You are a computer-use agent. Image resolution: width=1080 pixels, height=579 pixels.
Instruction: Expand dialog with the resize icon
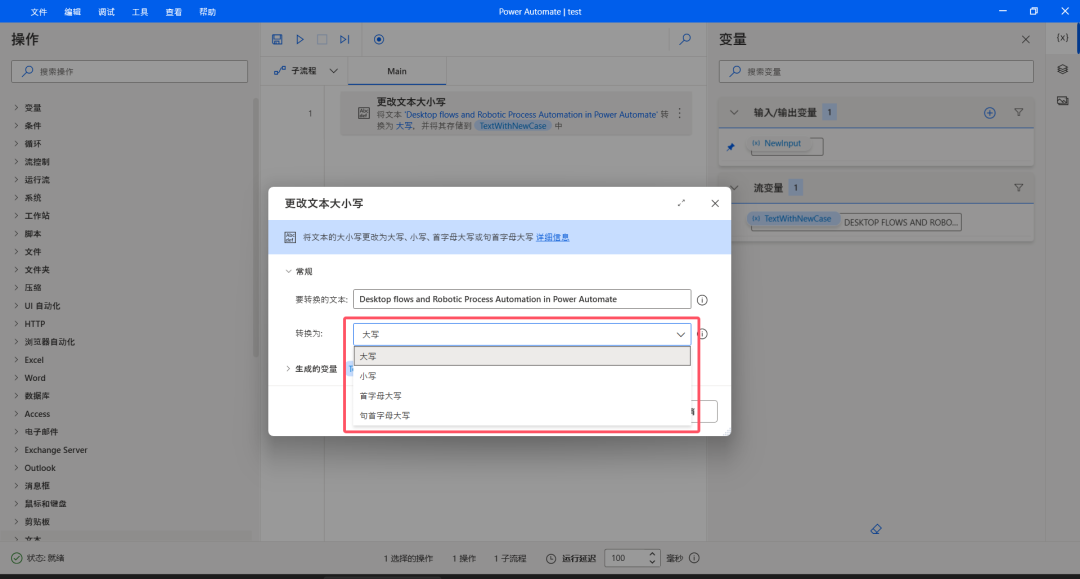click(x=682, y=203)
